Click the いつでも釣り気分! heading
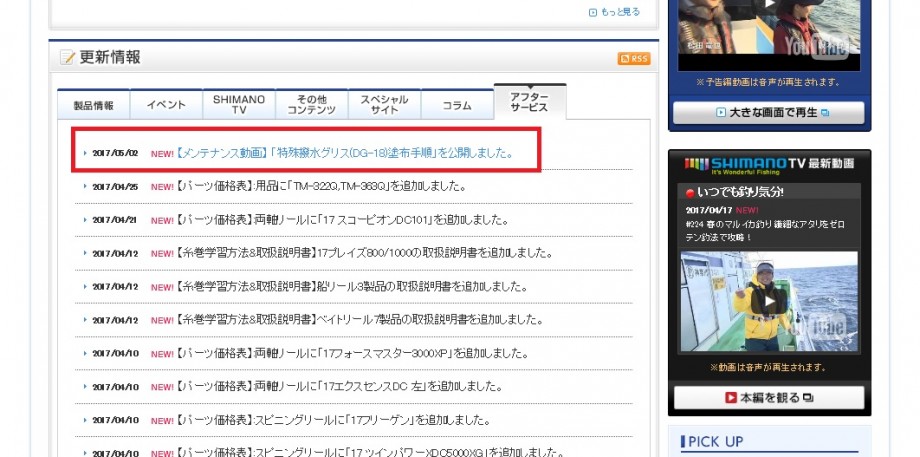 tap(740, 192)
